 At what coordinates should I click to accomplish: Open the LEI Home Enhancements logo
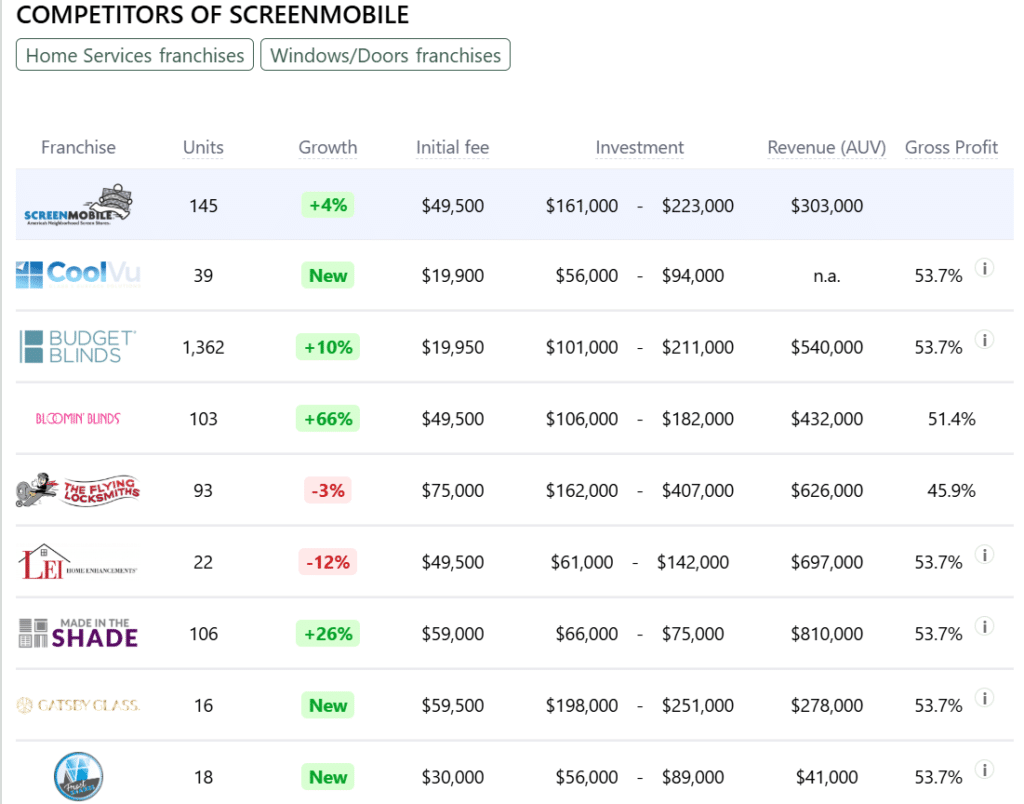coord(78,562)
